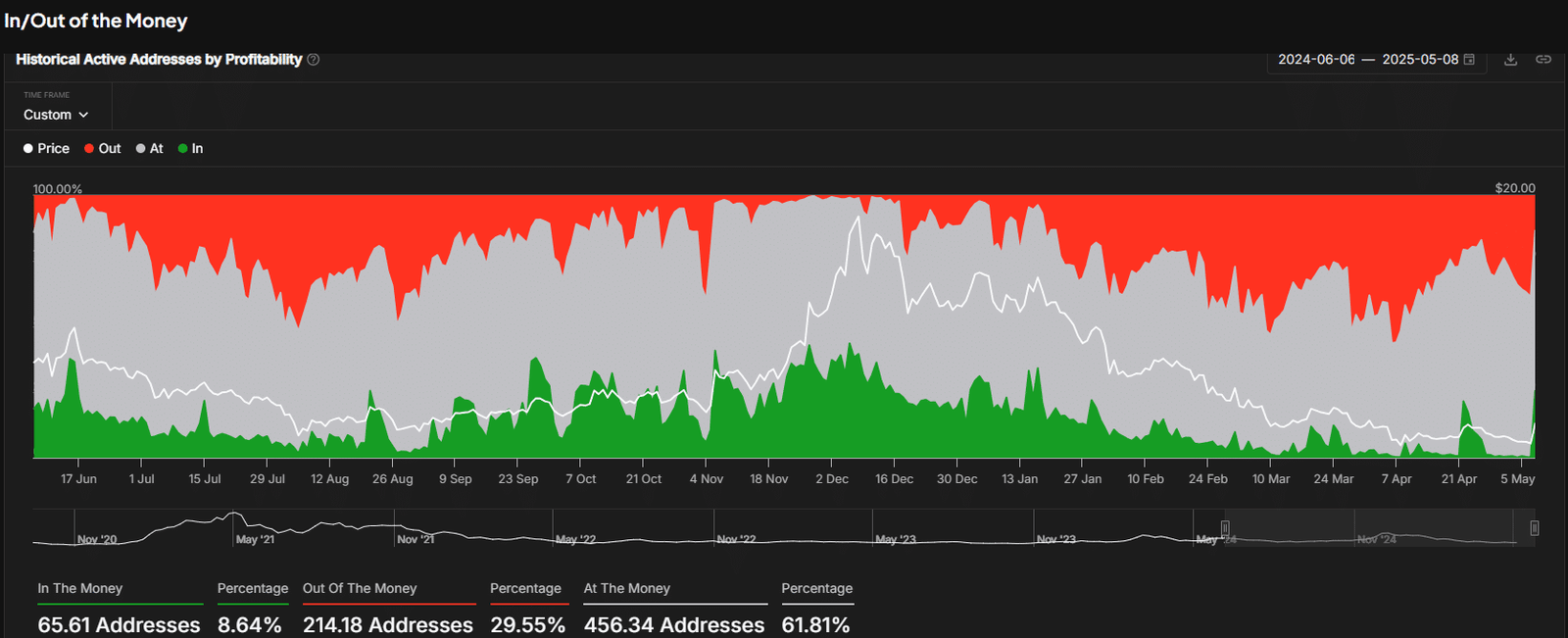
Task: Toggle the Price series in legend
Action: [x=46, y=149]
